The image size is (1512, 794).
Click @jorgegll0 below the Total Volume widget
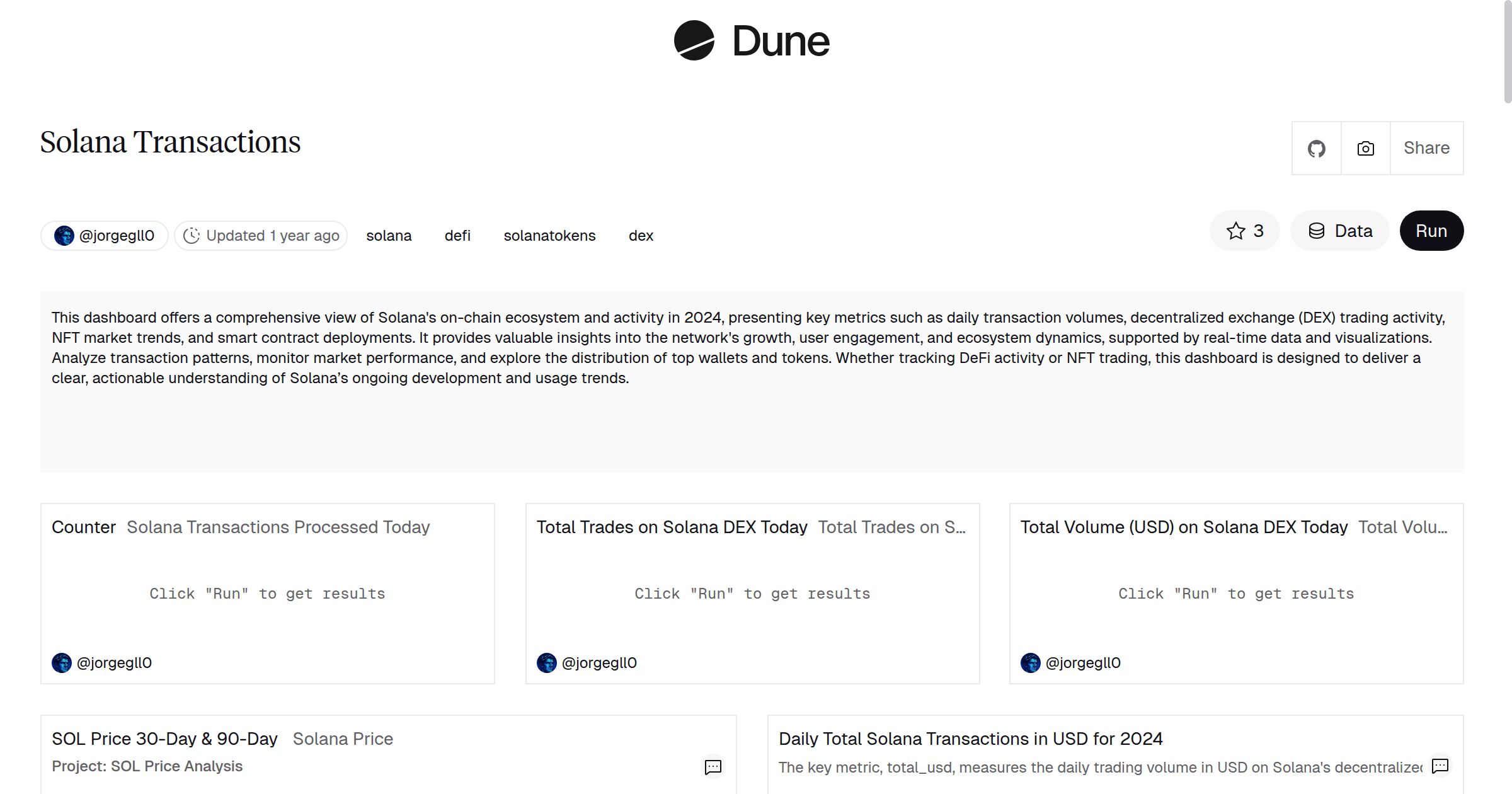pos(1084,662)
